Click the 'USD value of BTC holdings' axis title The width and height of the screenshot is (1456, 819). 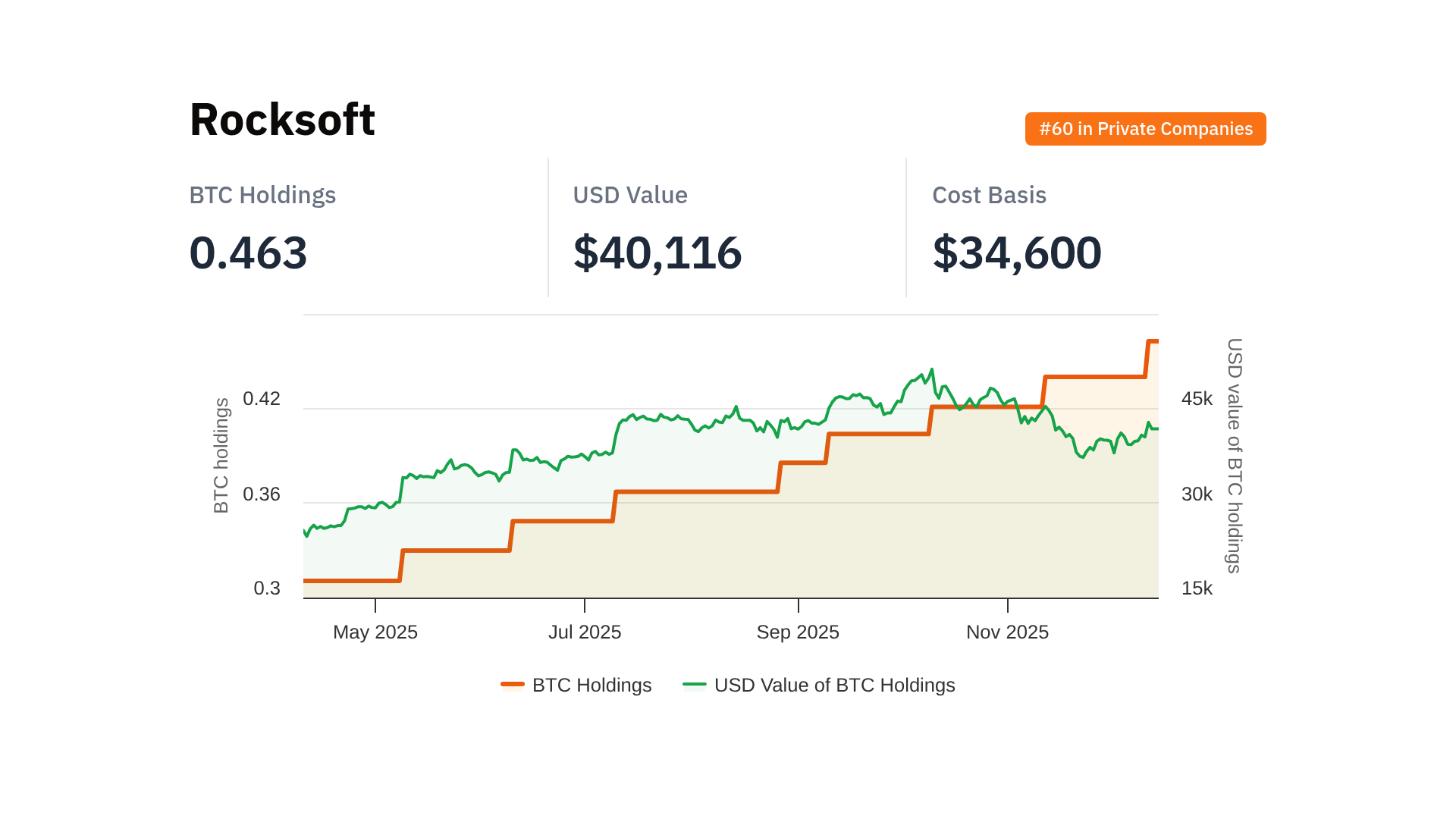pos(1235,455)
